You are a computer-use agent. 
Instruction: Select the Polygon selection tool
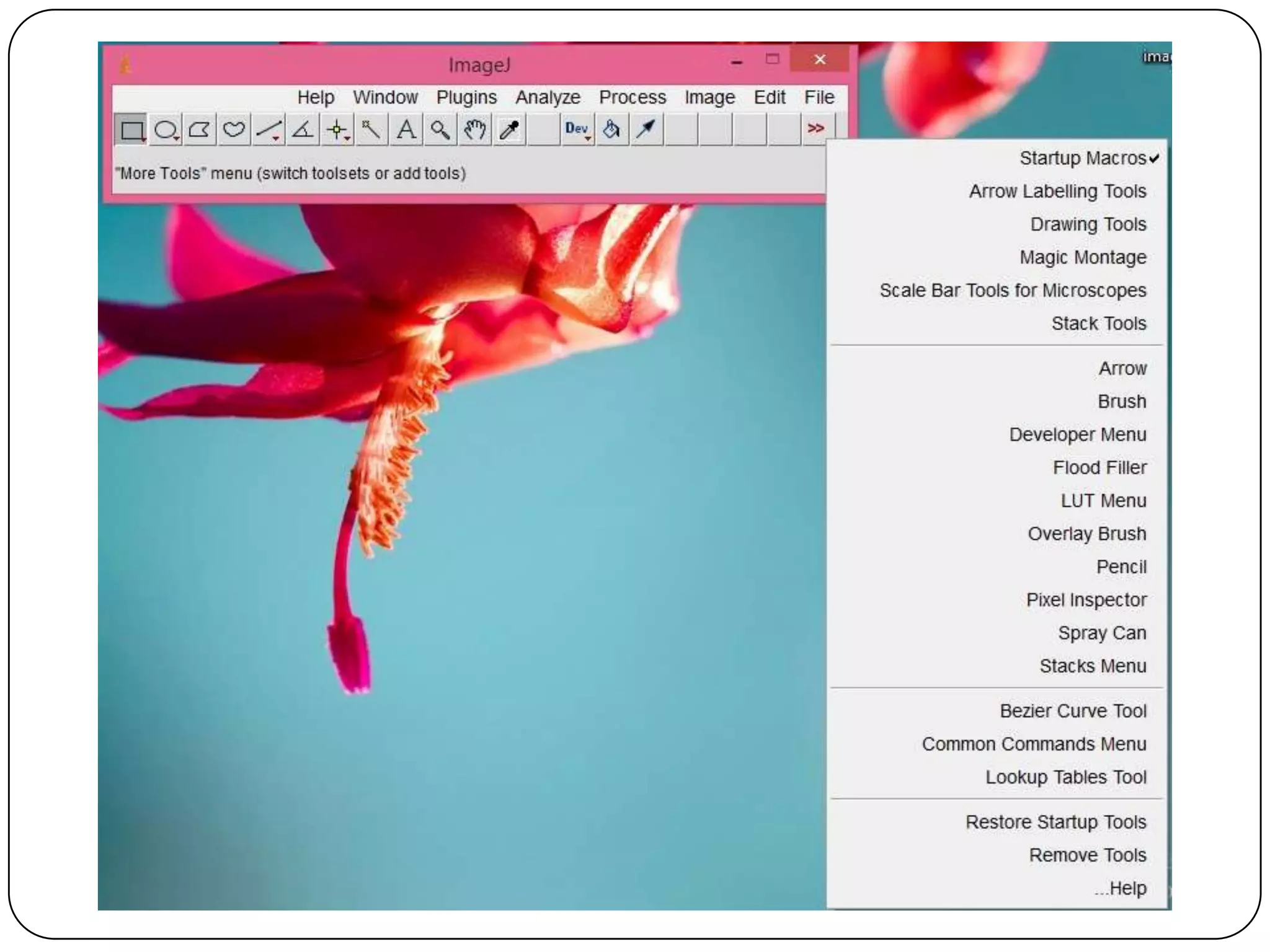[199, 130]
